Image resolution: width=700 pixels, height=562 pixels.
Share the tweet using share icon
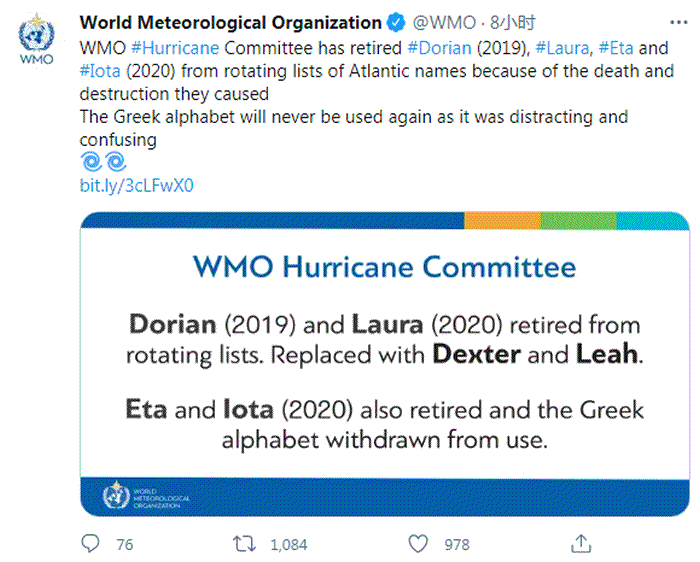tap(580, 544)
